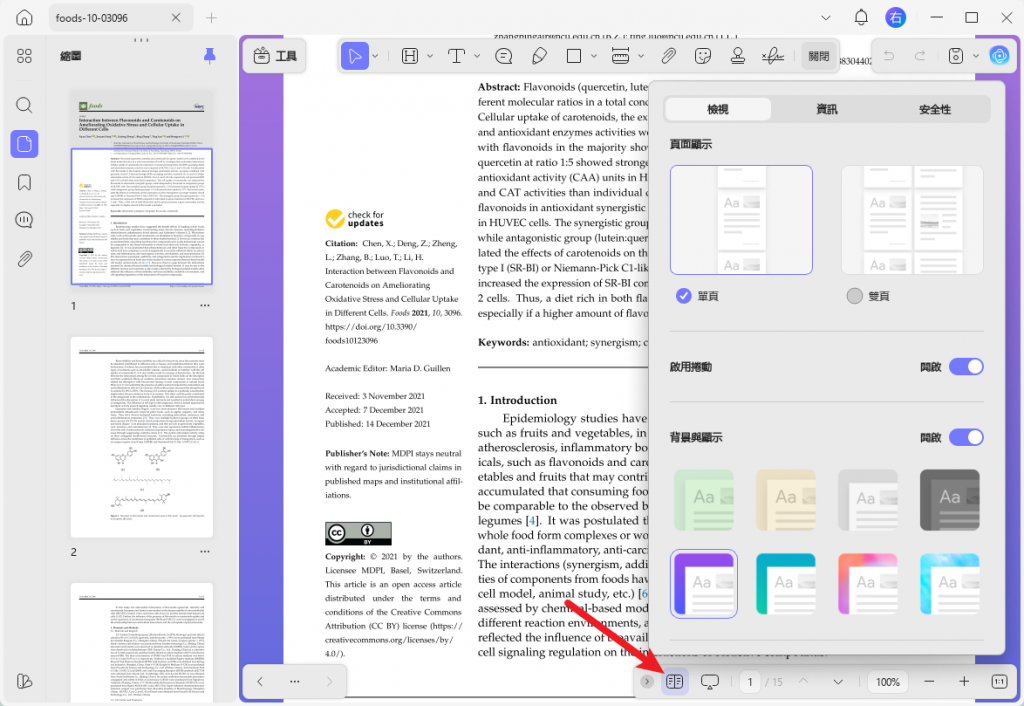Viewport: 1024px width, 706px height.
Task: Zoom in with the plus button
Action: click(964, 682)
